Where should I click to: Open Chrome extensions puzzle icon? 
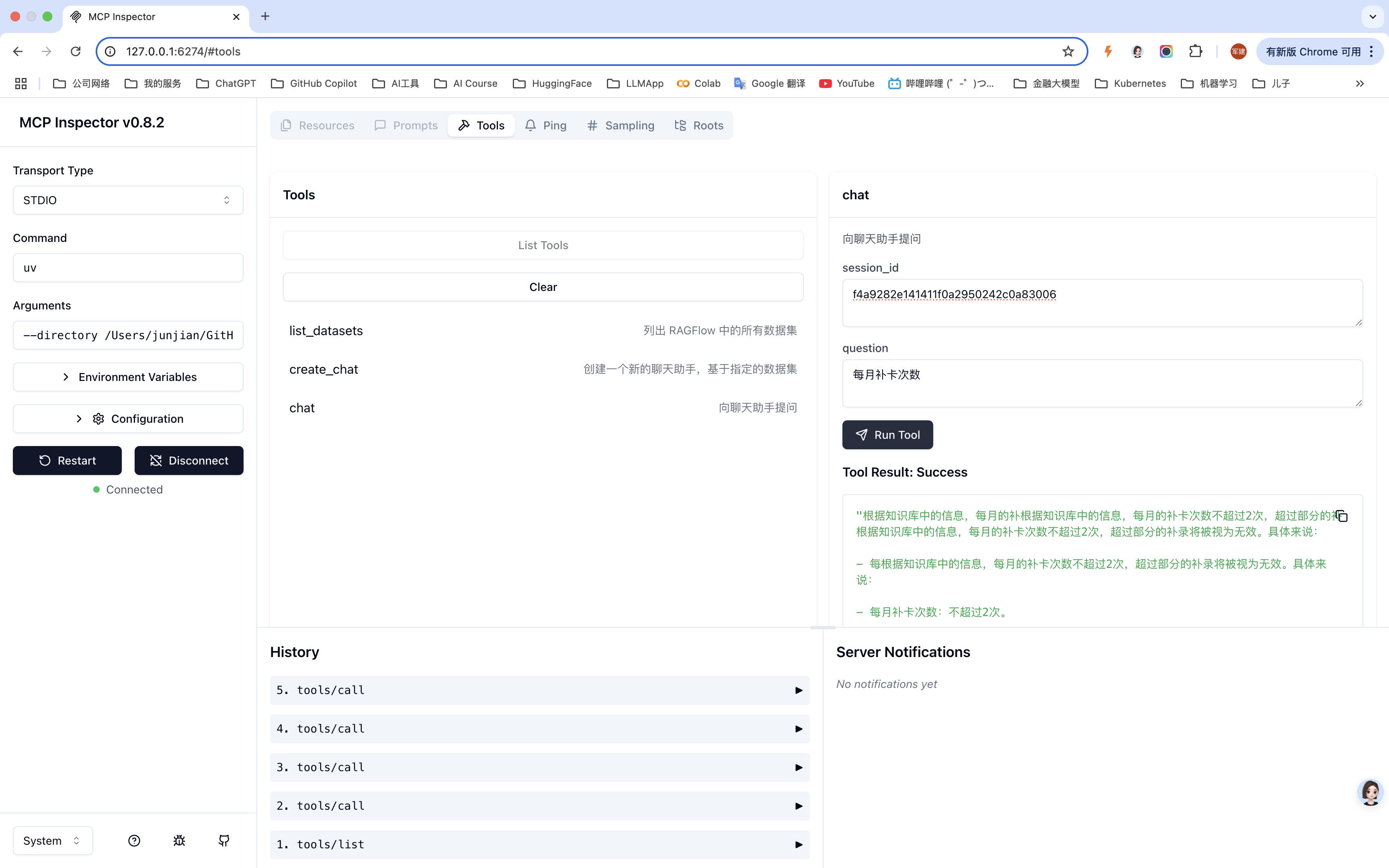[x=1196, y=52]
